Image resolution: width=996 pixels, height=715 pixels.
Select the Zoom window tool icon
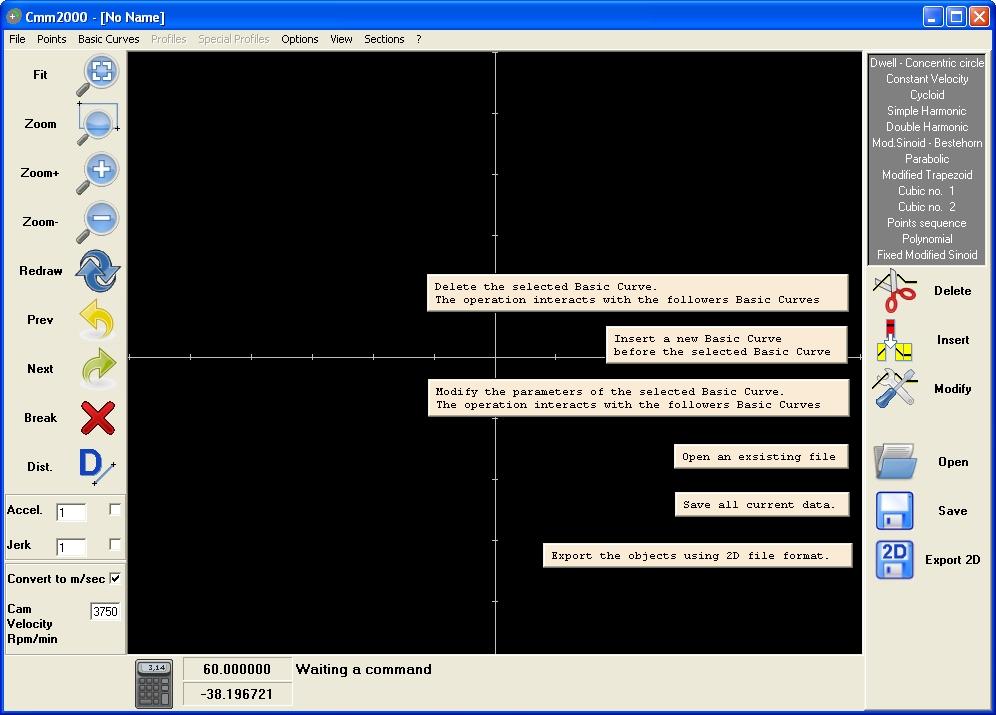[98, 124]
